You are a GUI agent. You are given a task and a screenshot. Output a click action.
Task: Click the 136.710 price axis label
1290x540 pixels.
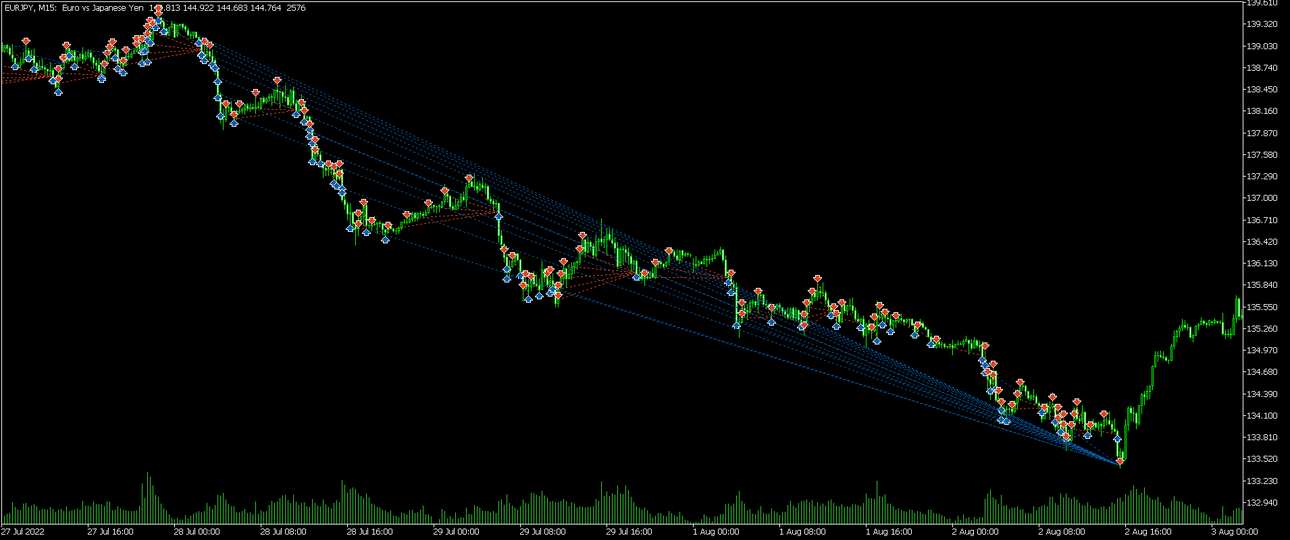1261,220
